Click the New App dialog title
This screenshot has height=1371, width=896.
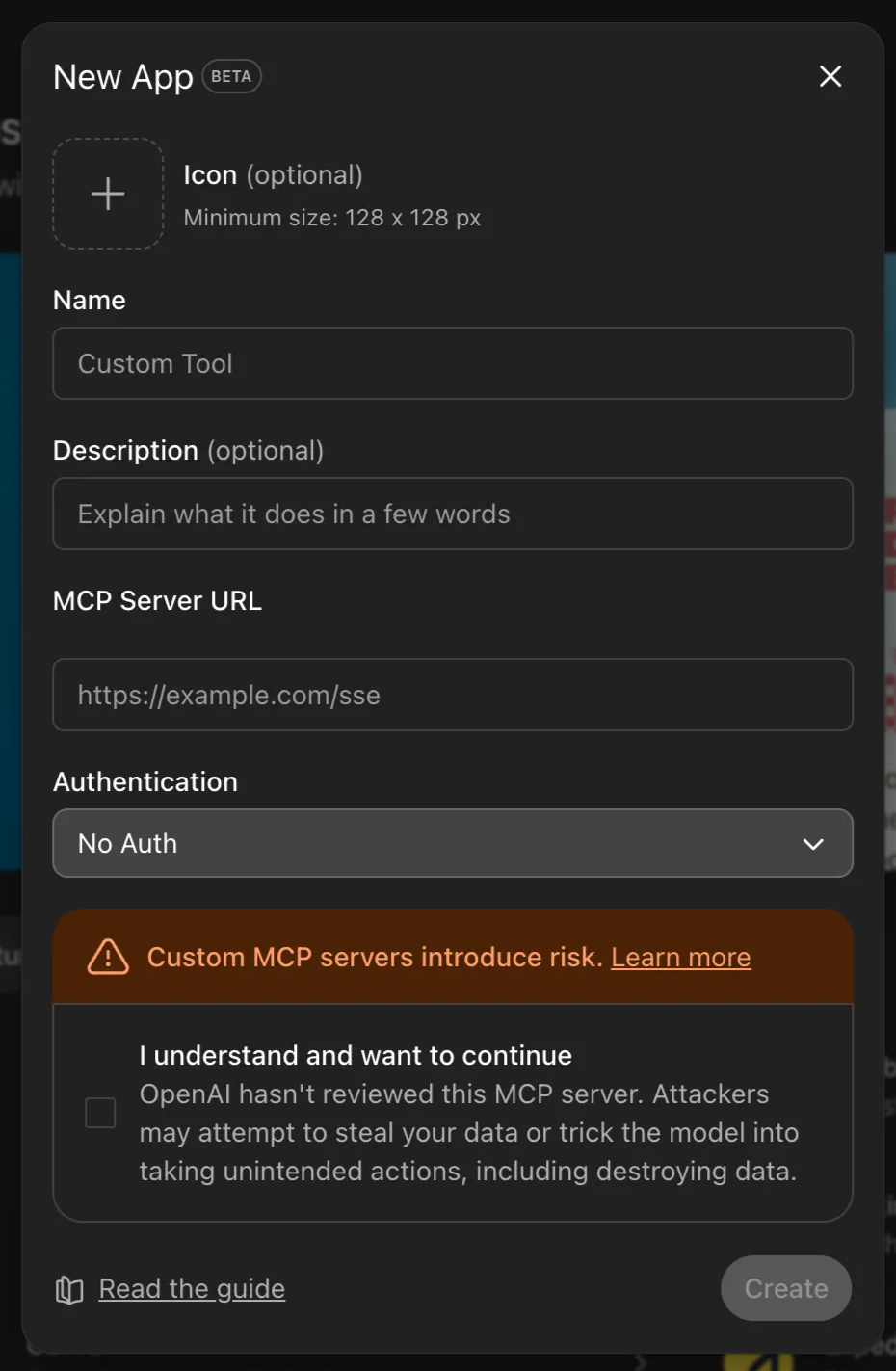pos(122,76)
